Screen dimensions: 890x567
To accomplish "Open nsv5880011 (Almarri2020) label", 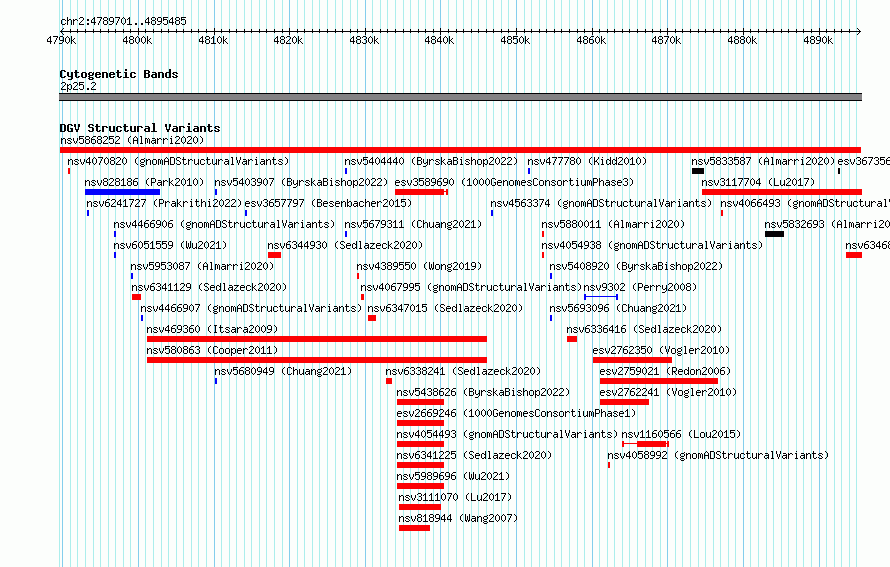I will 613,224.
